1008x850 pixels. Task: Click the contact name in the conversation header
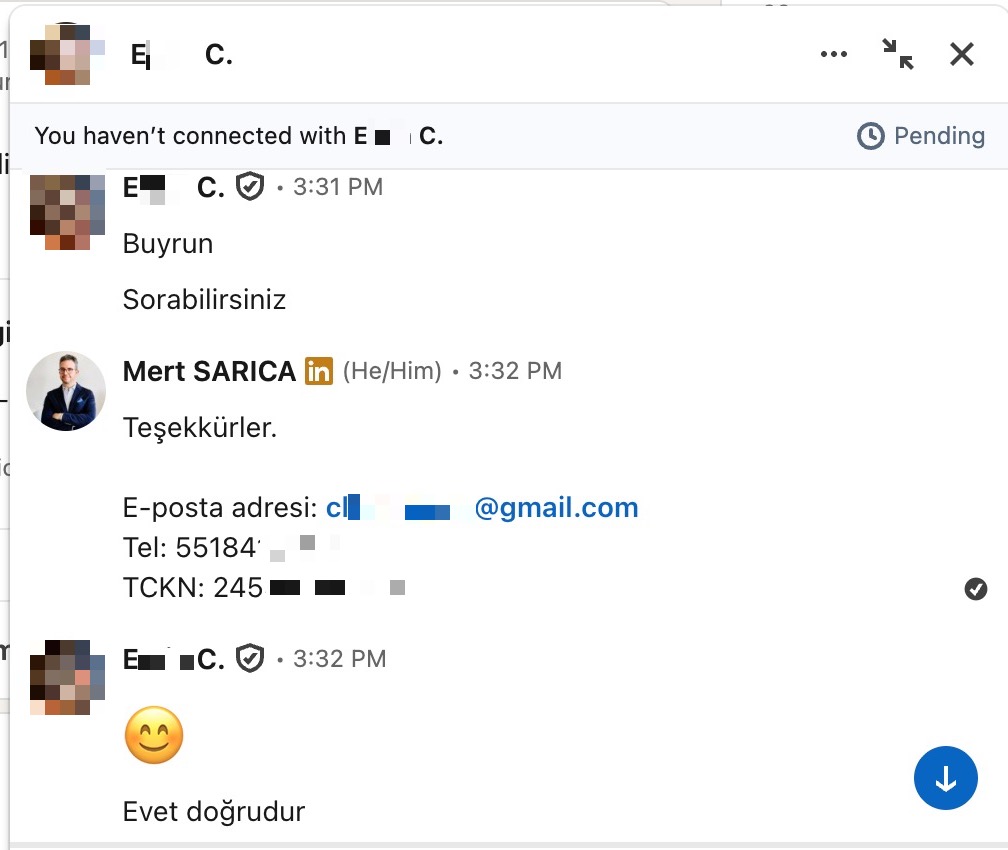pos(182,55)
